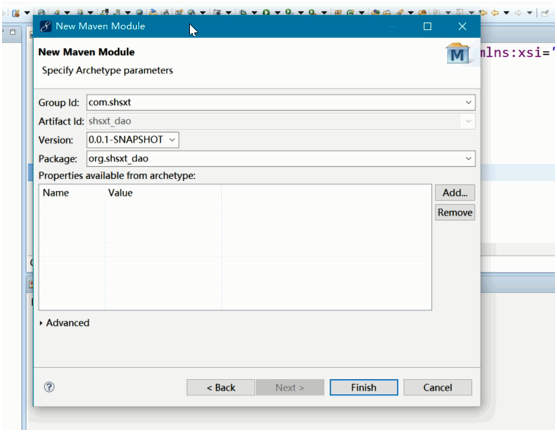Click the 0.0.1-SNAPSHOT version value
This screenshot has height=432, width=557.
tap(126, 140)
